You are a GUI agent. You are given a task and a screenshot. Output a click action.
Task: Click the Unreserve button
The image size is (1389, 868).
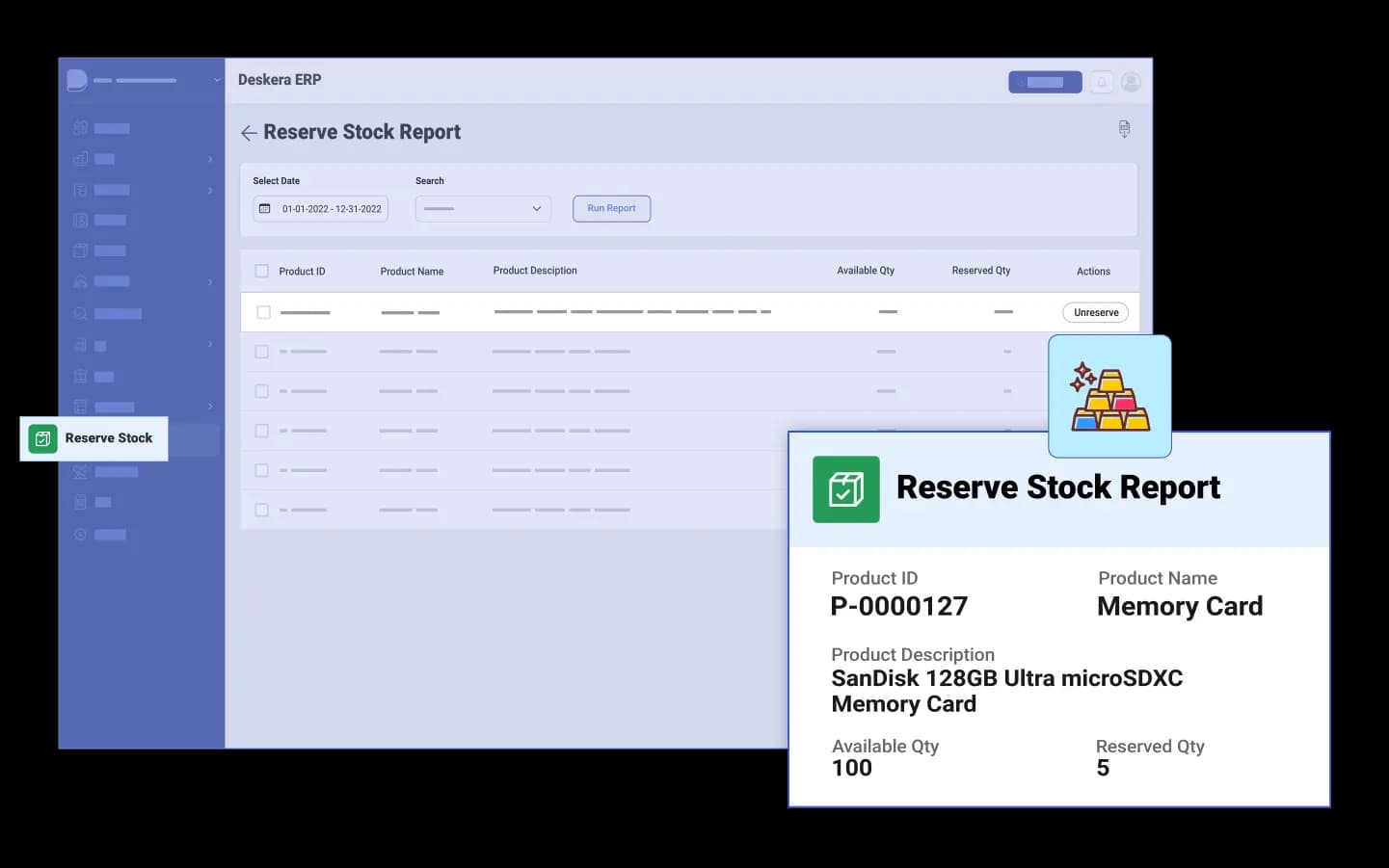click(1095, 312)
